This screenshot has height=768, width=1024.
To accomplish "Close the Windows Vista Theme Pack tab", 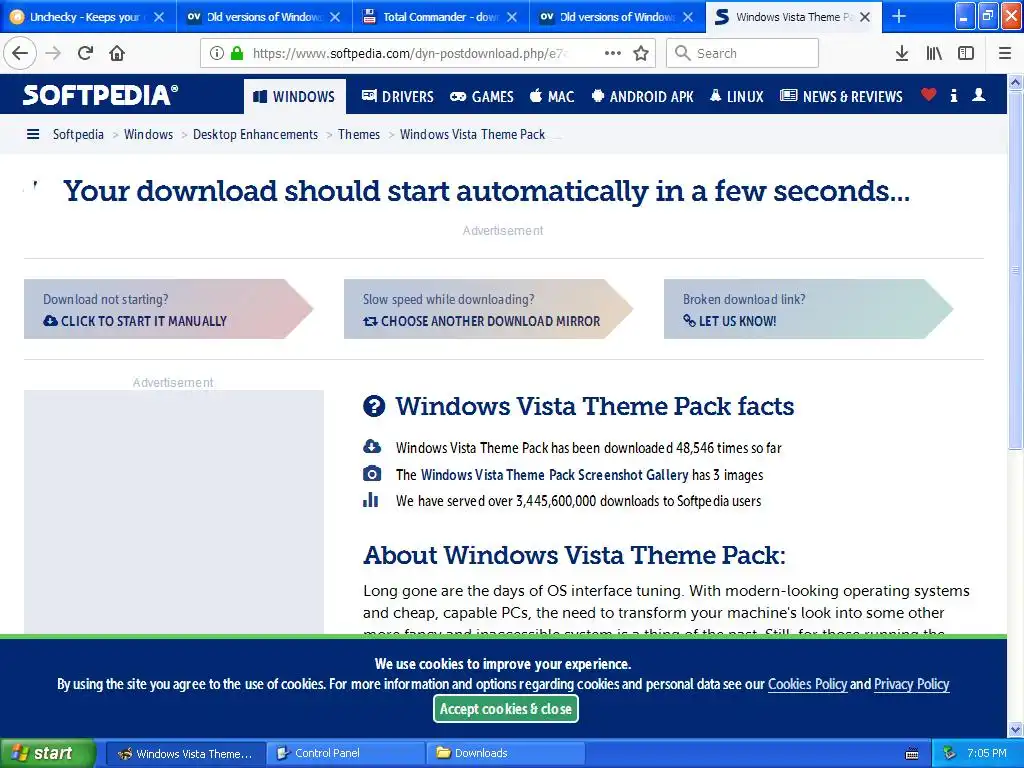I will 865,17.
